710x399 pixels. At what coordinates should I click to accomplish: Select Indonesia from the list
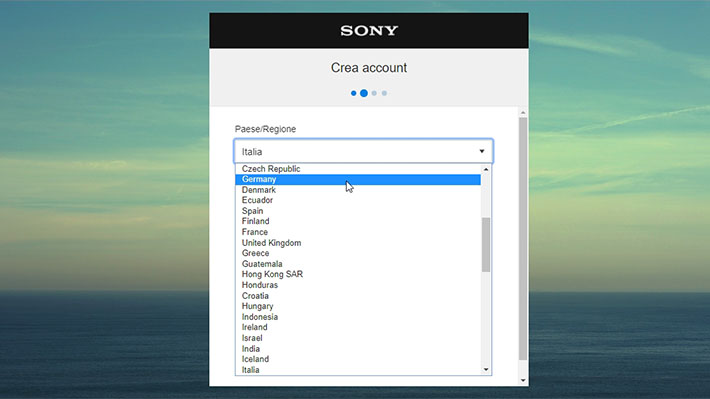358,317
